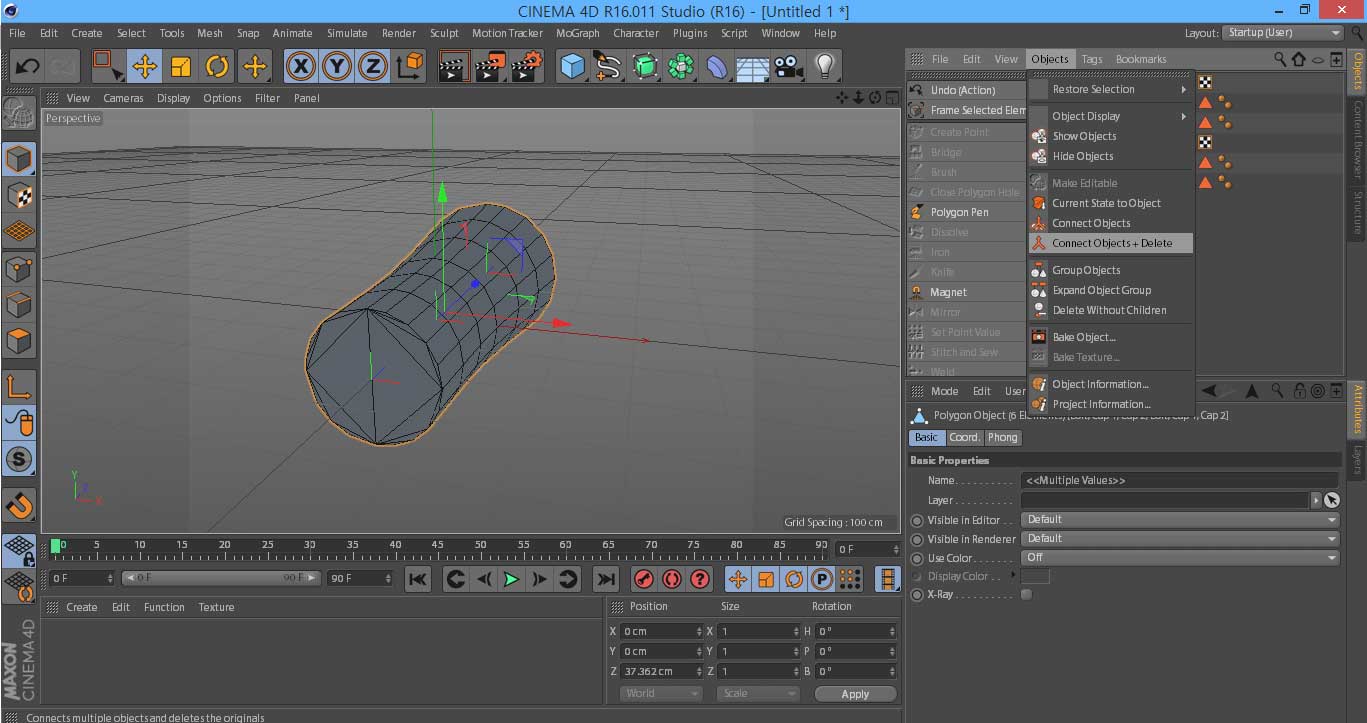Open the Content Browser side tab
Image resolution: width=1367 pixels, height=723 pixels.
coord(1358,139)
